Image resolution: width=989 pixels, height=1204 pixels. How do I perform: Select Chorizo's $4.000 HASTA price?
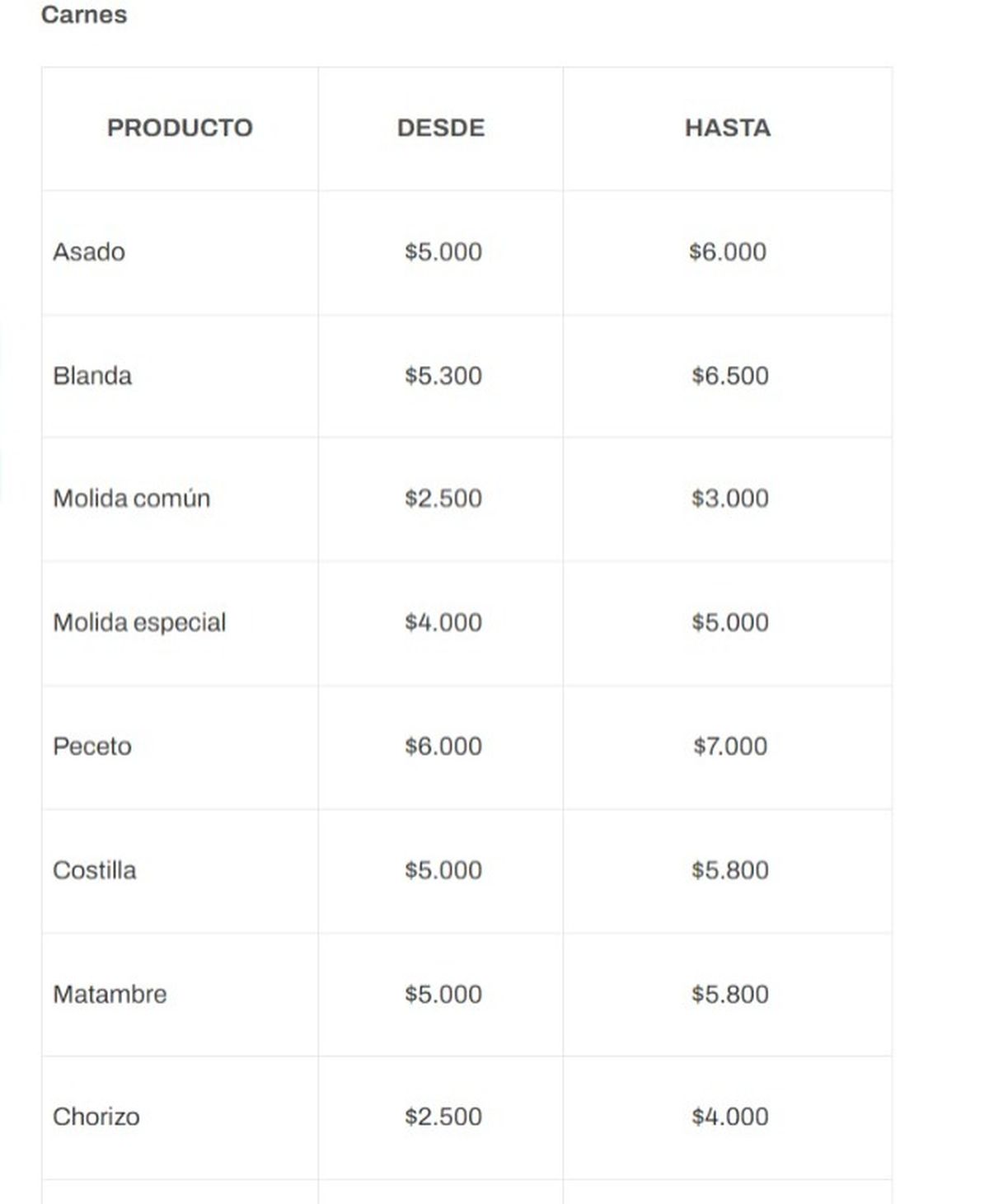coord(730,1117)
